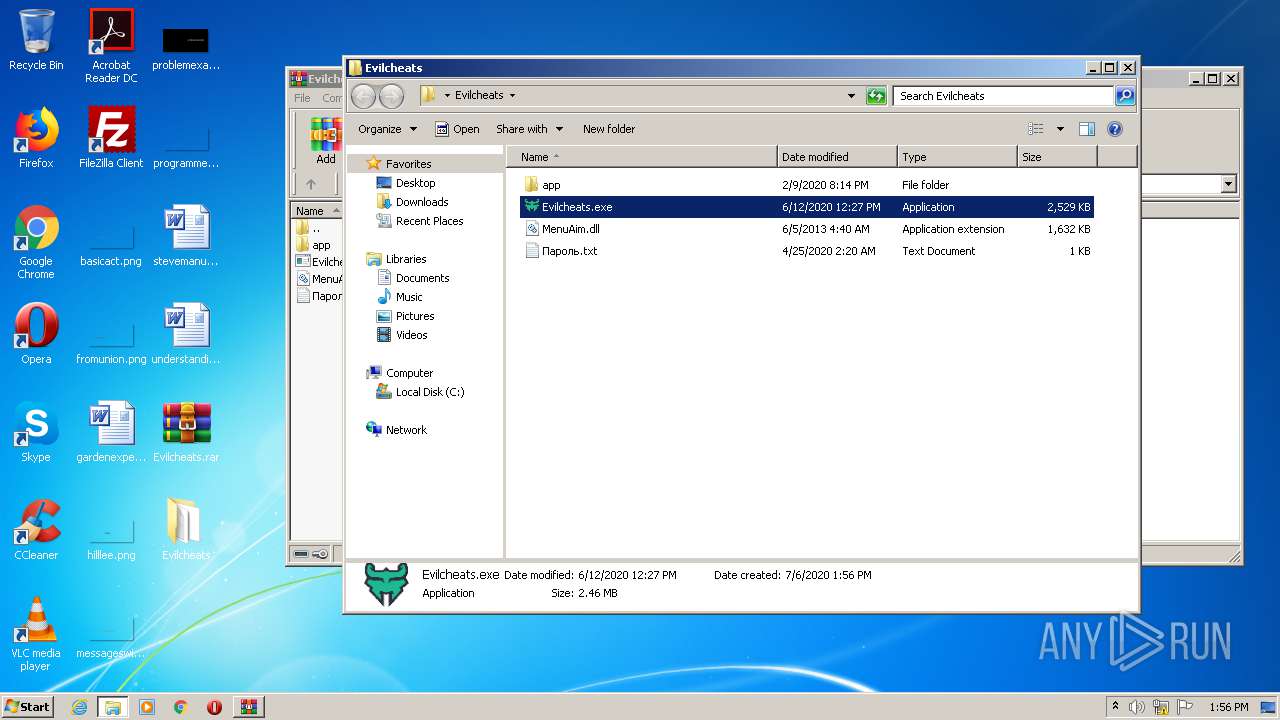Sort by Date modified column header
The height and width of the screenshot is (720, 1280).
tap(837, 157)
